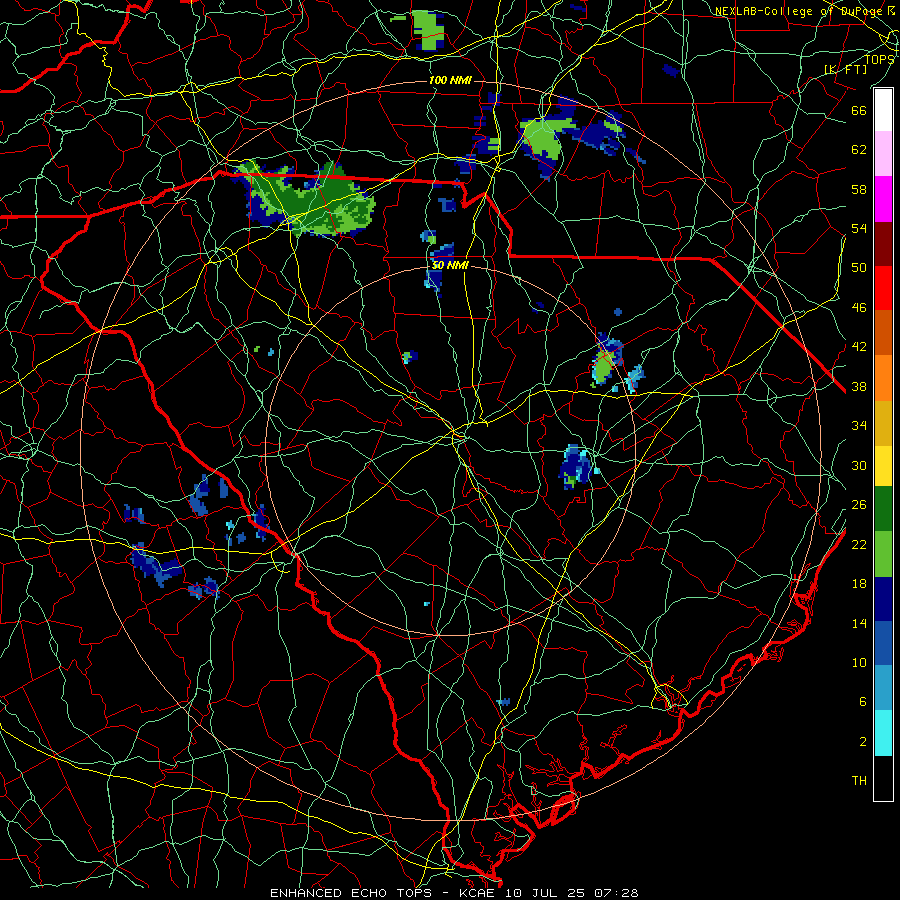Image resolution: width=900 pixels, height=900 pixels.
Task: Click the [K FT] units label
Action: (x=845, y=69)
